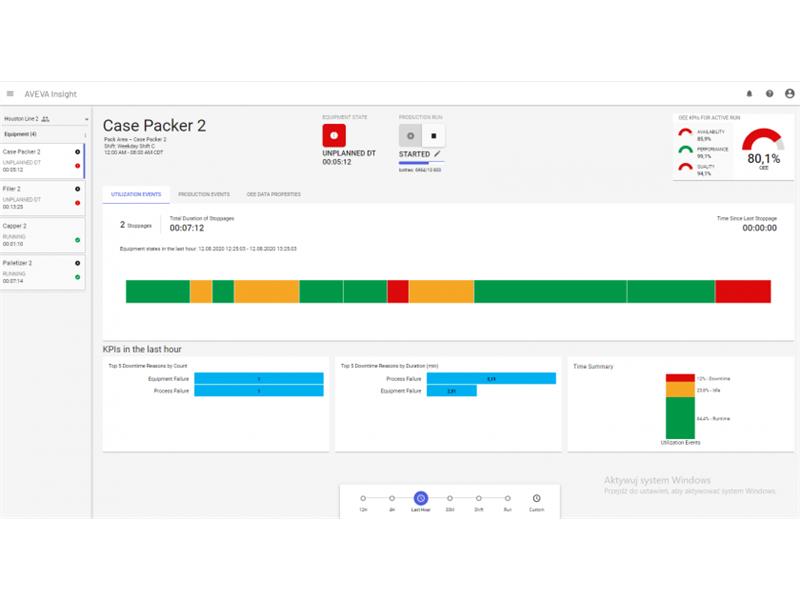This screenshot has width=800, height=600.
Task: Click the green Runtime section of Time Summary bar
Action: [x=680, y=418]
